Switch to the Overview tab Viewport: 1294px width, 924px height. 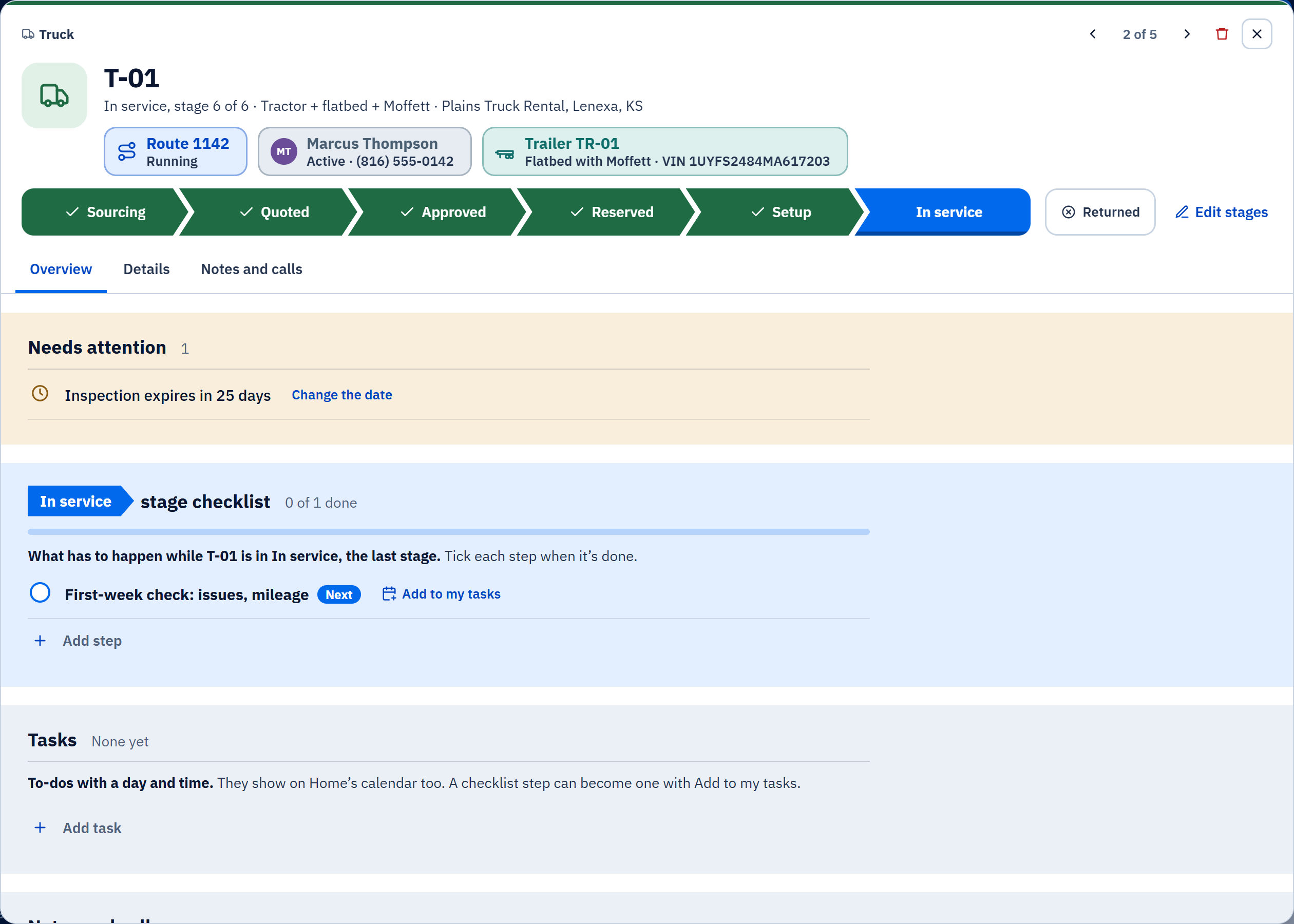[x=61, y=269]
